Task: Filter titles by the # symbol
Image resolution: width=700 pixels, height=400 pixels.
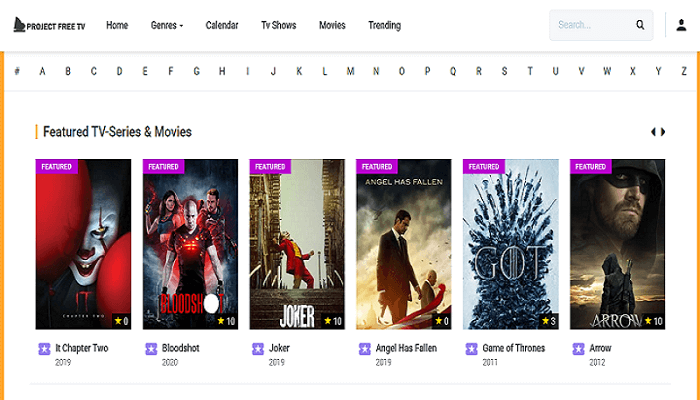Action: 17,71
